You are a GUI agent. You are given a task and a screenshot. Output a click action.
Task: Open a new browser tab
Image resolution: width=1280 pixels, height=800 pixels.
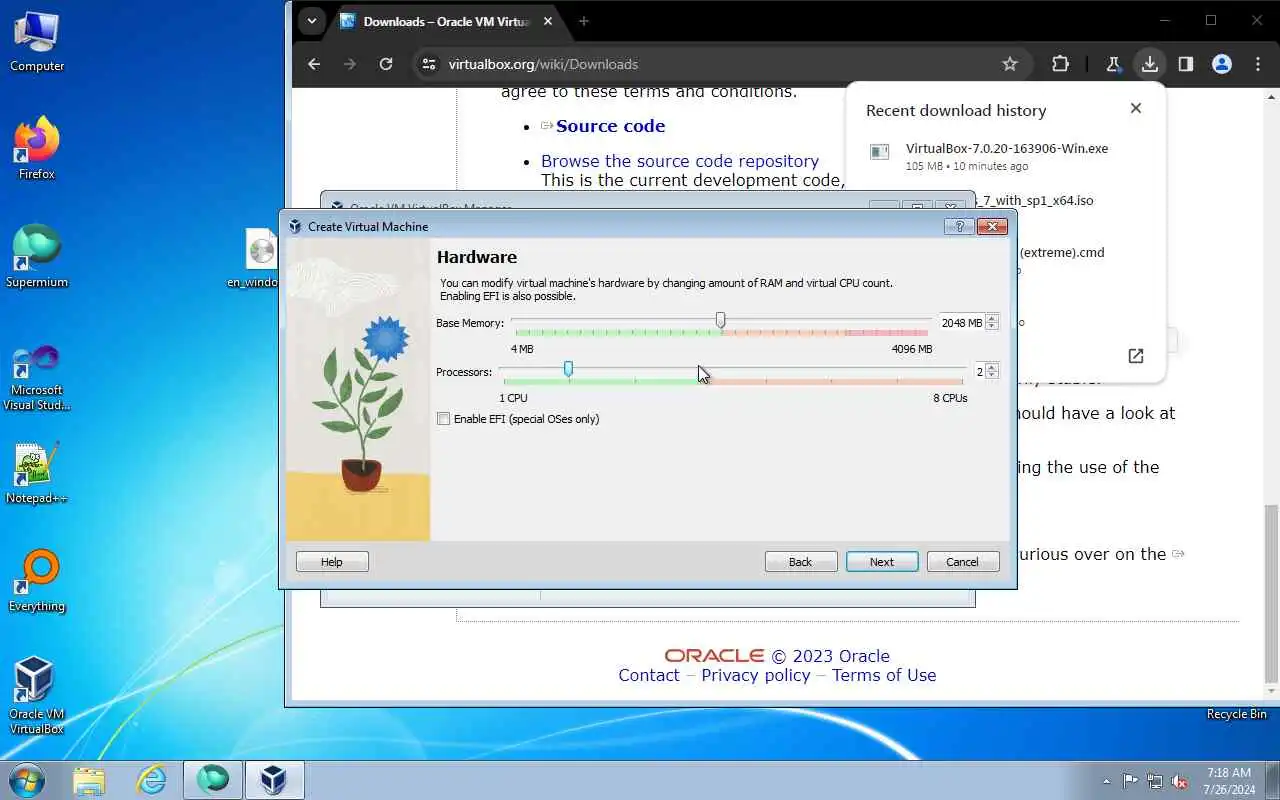click(584, 21)
